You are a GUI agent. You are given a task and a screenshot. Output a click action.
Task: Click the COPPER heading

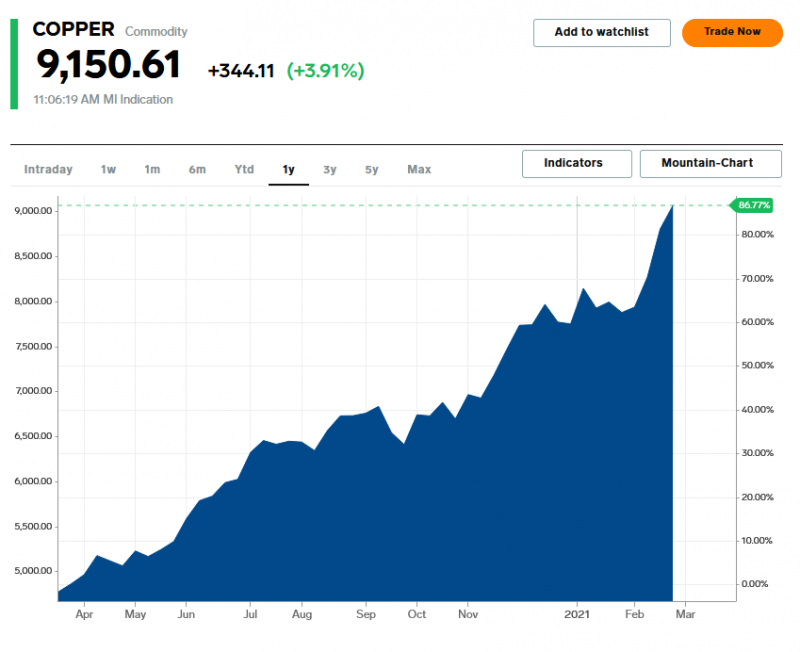click(x=73, y=30)
